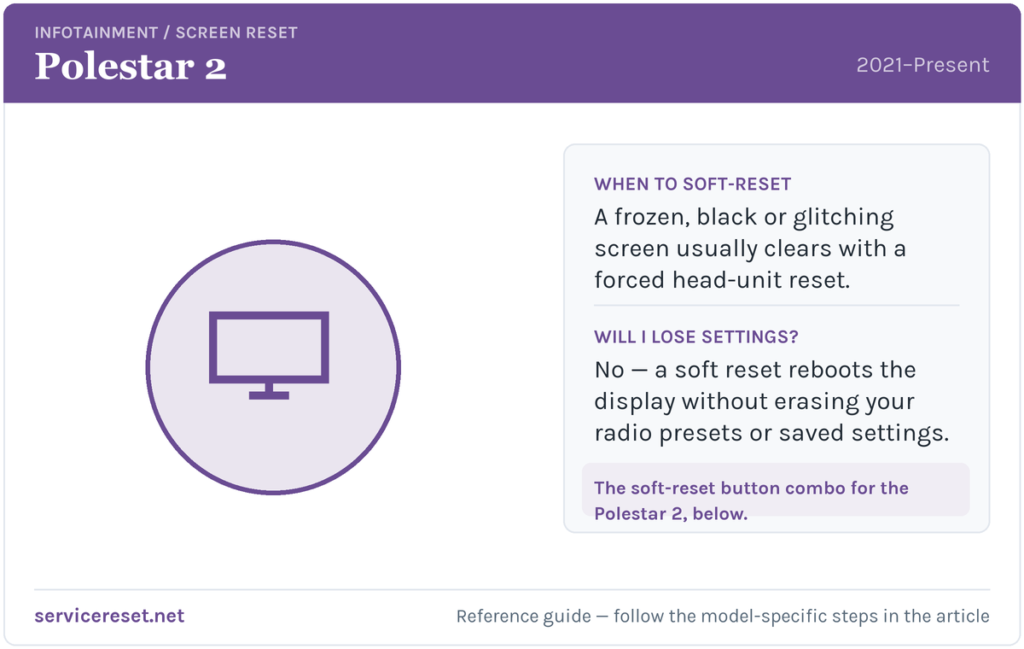Click the Polestar 2 title heading
This screenshot has width=1024, height=649.
(131, 67)
